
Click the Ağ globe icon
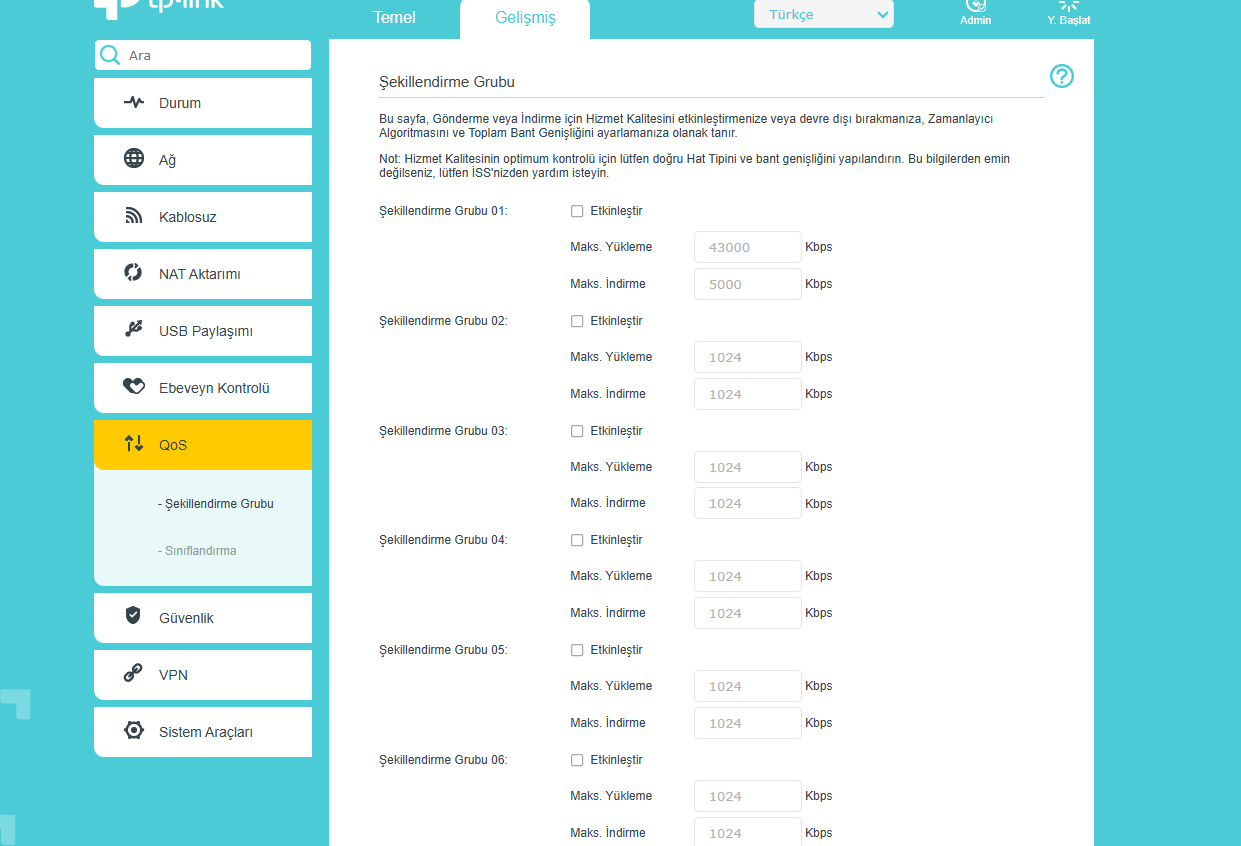coord(134,159)
